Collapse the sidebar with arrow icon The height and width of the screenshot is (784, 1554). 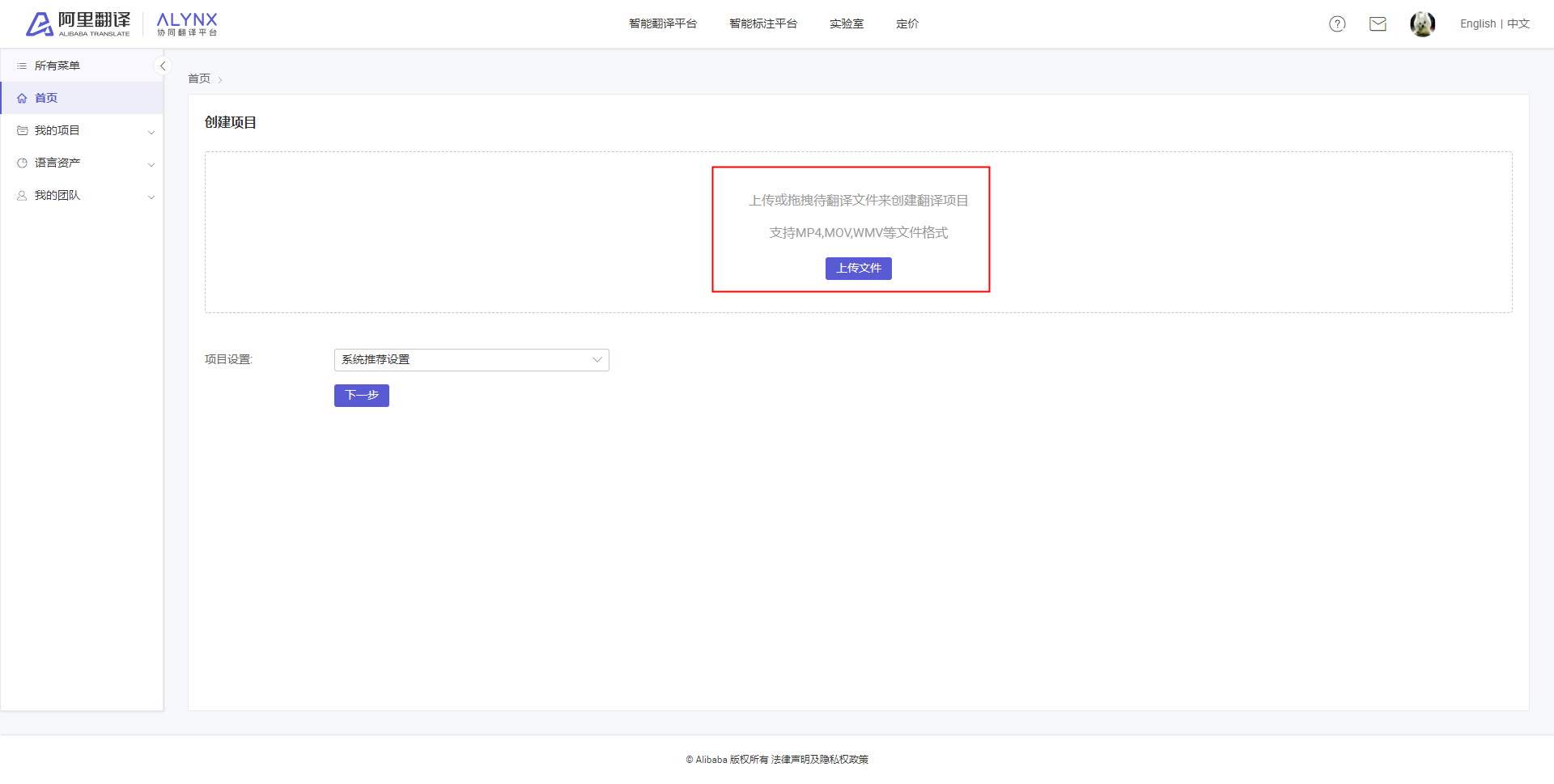coord(163,66)
